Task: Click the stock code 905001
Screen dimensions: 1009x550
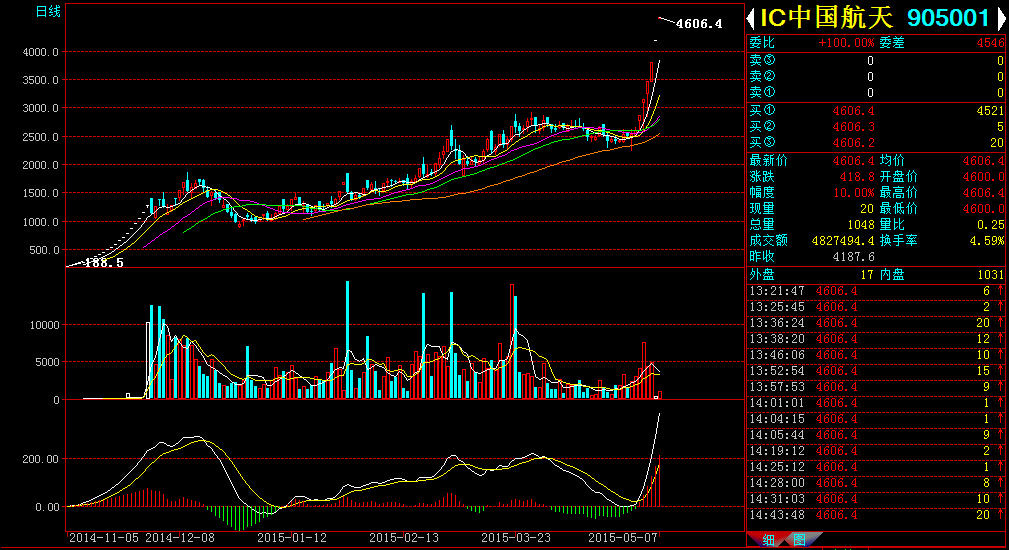Action: tap(948, 18)
